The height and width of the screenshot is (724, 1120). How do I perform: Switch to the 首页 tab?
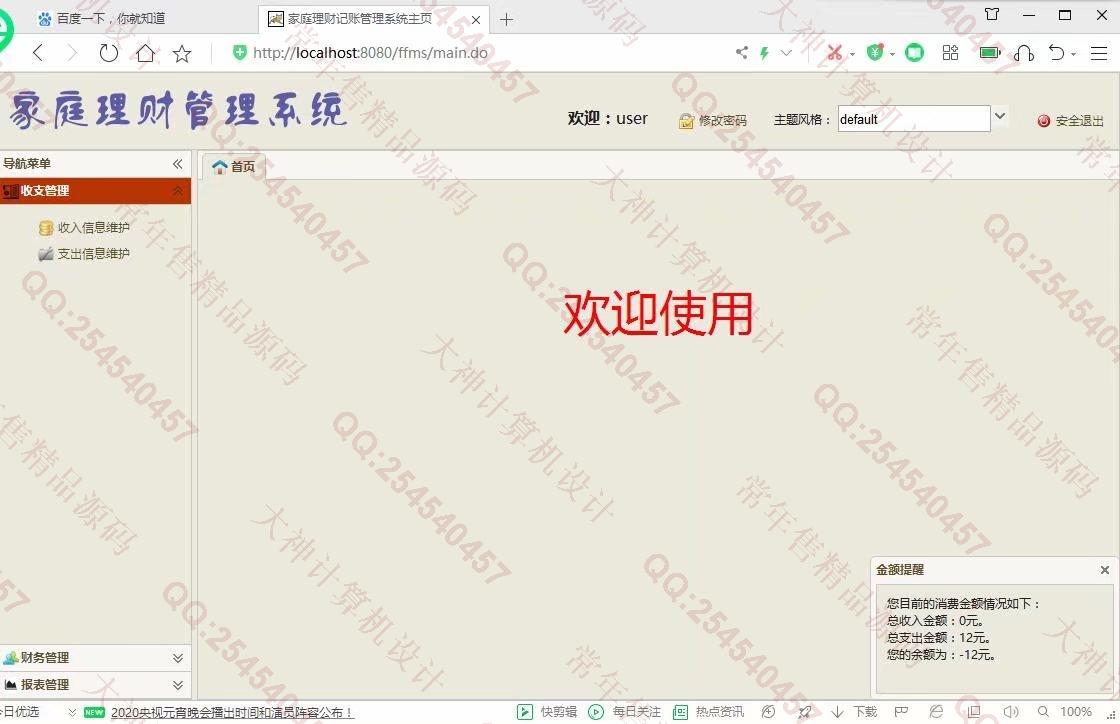(234, 166)
